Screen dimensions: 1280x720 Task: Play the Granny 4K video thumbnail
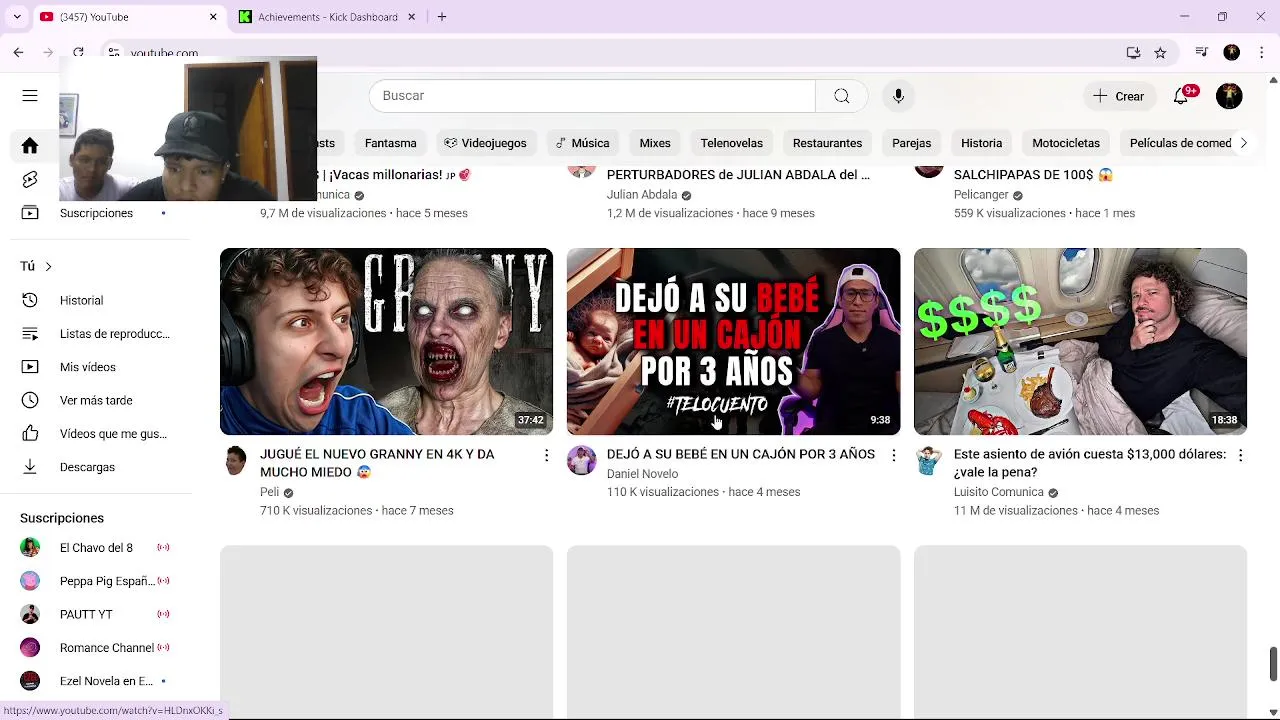click(386, 342)
